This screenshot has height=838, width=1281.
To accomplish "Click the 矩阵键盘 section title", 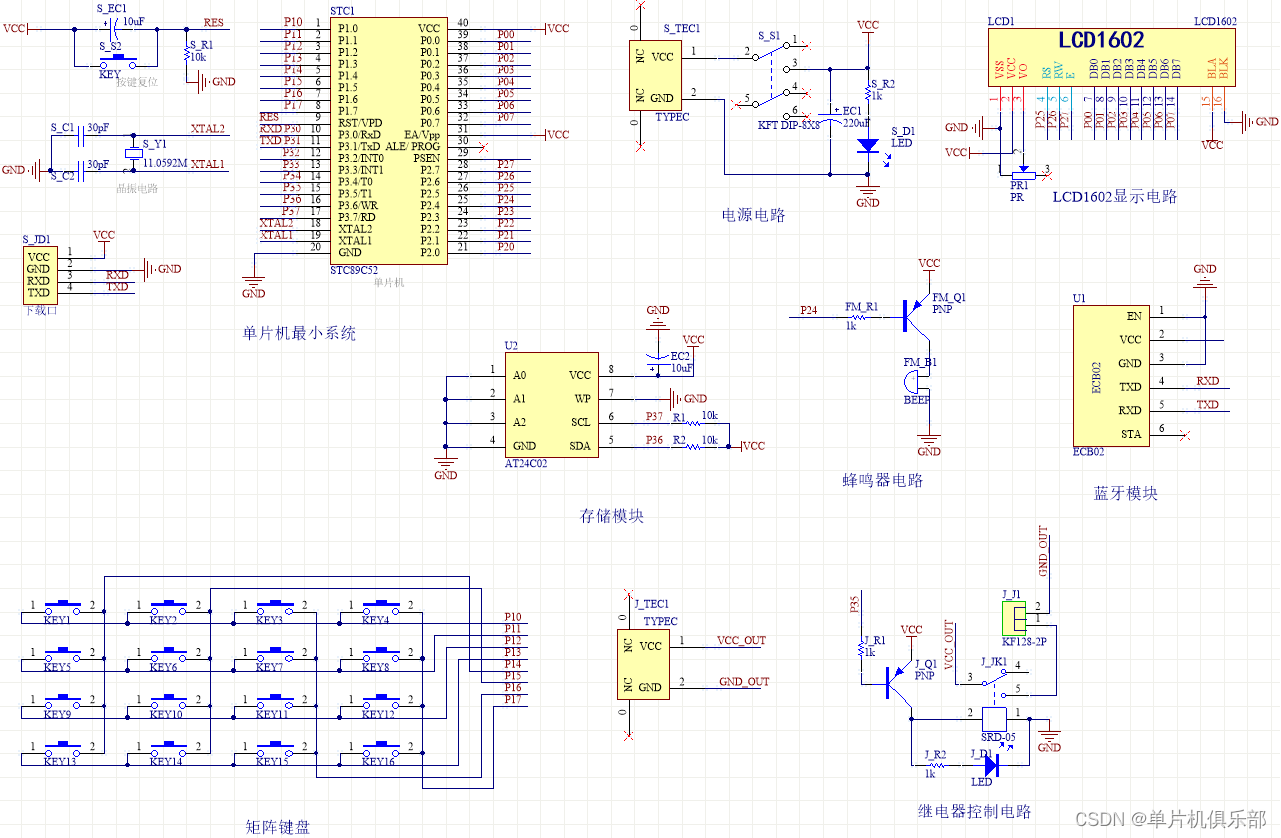I will pos(278,826).
